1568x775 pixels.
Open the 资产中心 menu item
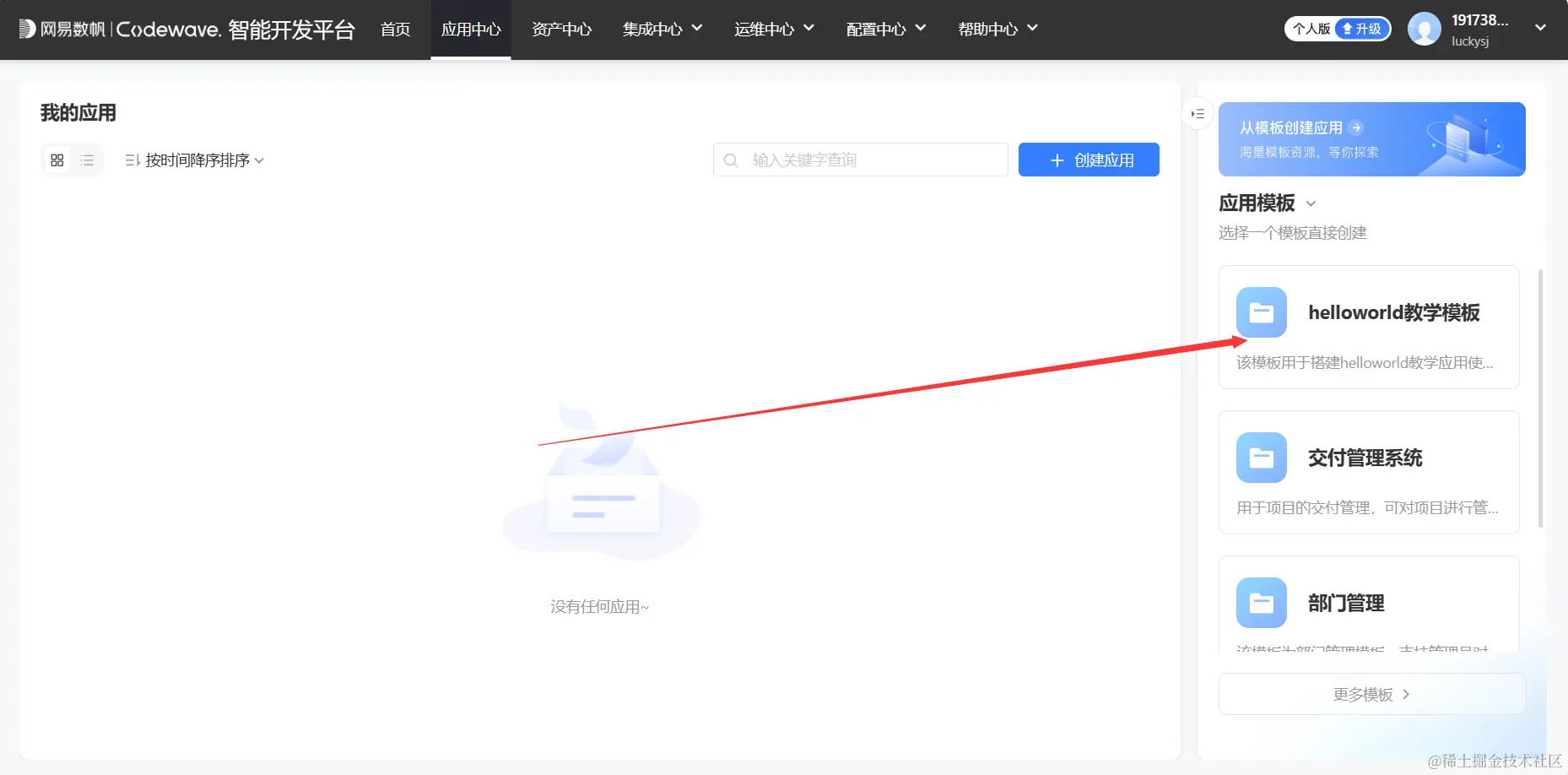click(x=561, y=28)
